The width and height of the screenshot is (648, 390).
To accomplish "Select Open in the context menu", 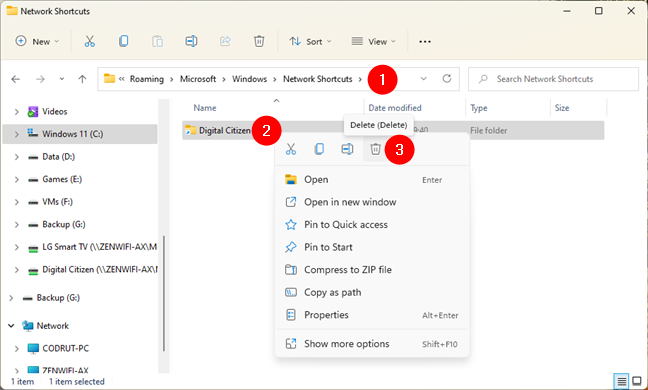I will [372, 180].
